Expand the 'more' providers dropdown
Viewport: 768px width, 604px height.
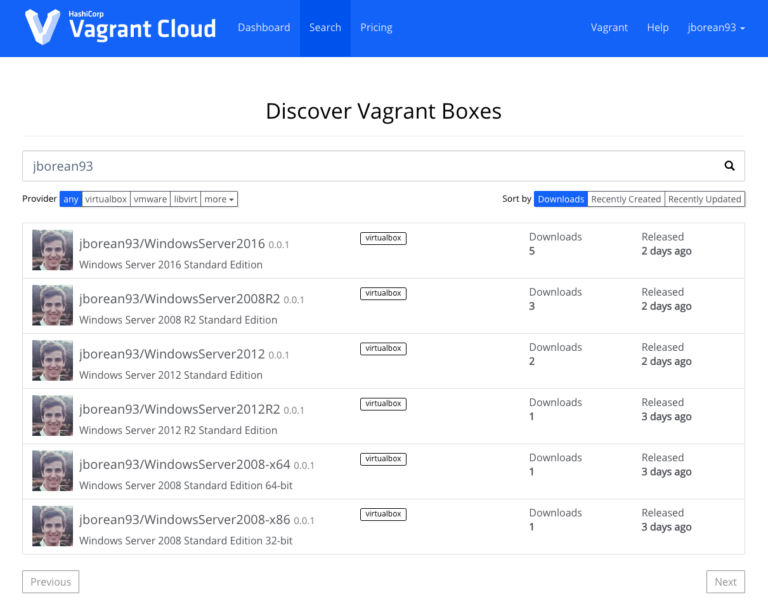[219, 199]
